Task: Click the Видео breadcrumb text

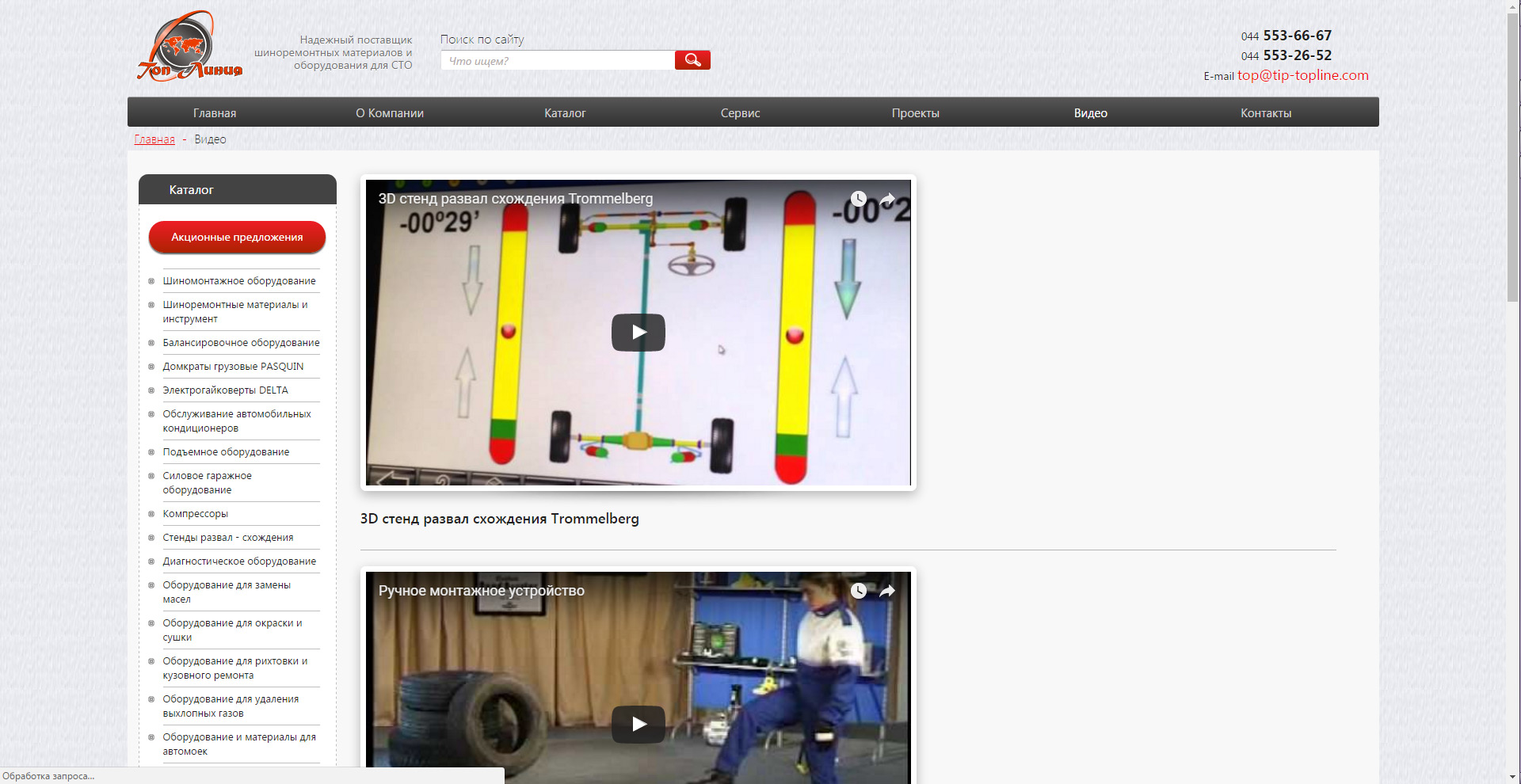Action: (x=210, y=139)
